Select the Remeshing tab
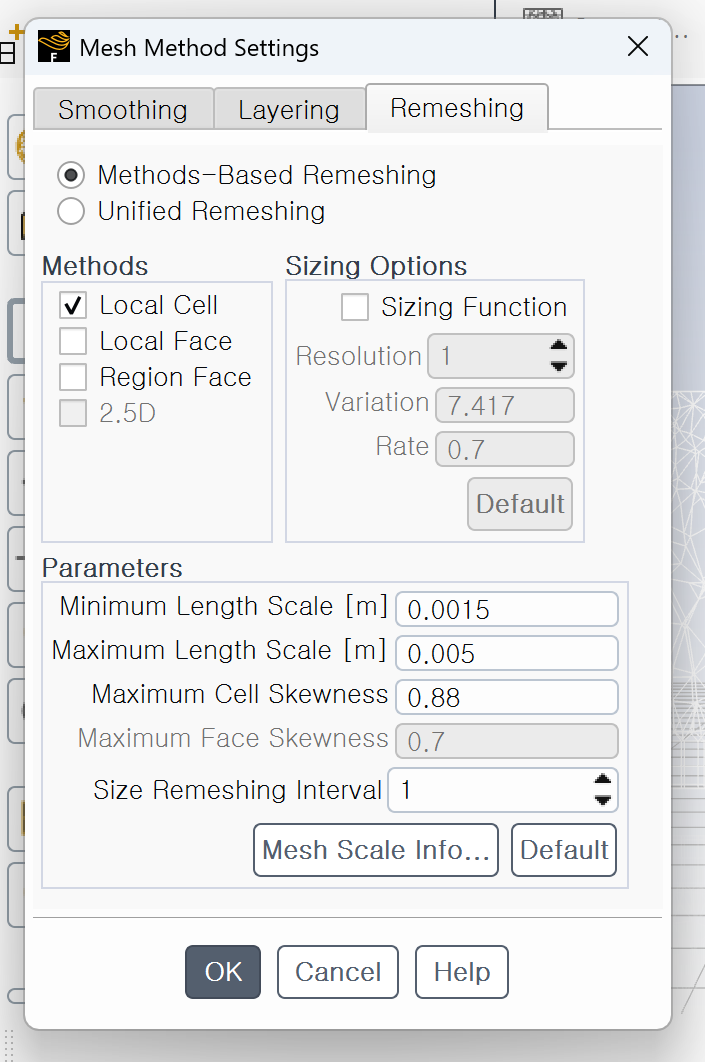The image size is (705, 1062). pos(457,108)
